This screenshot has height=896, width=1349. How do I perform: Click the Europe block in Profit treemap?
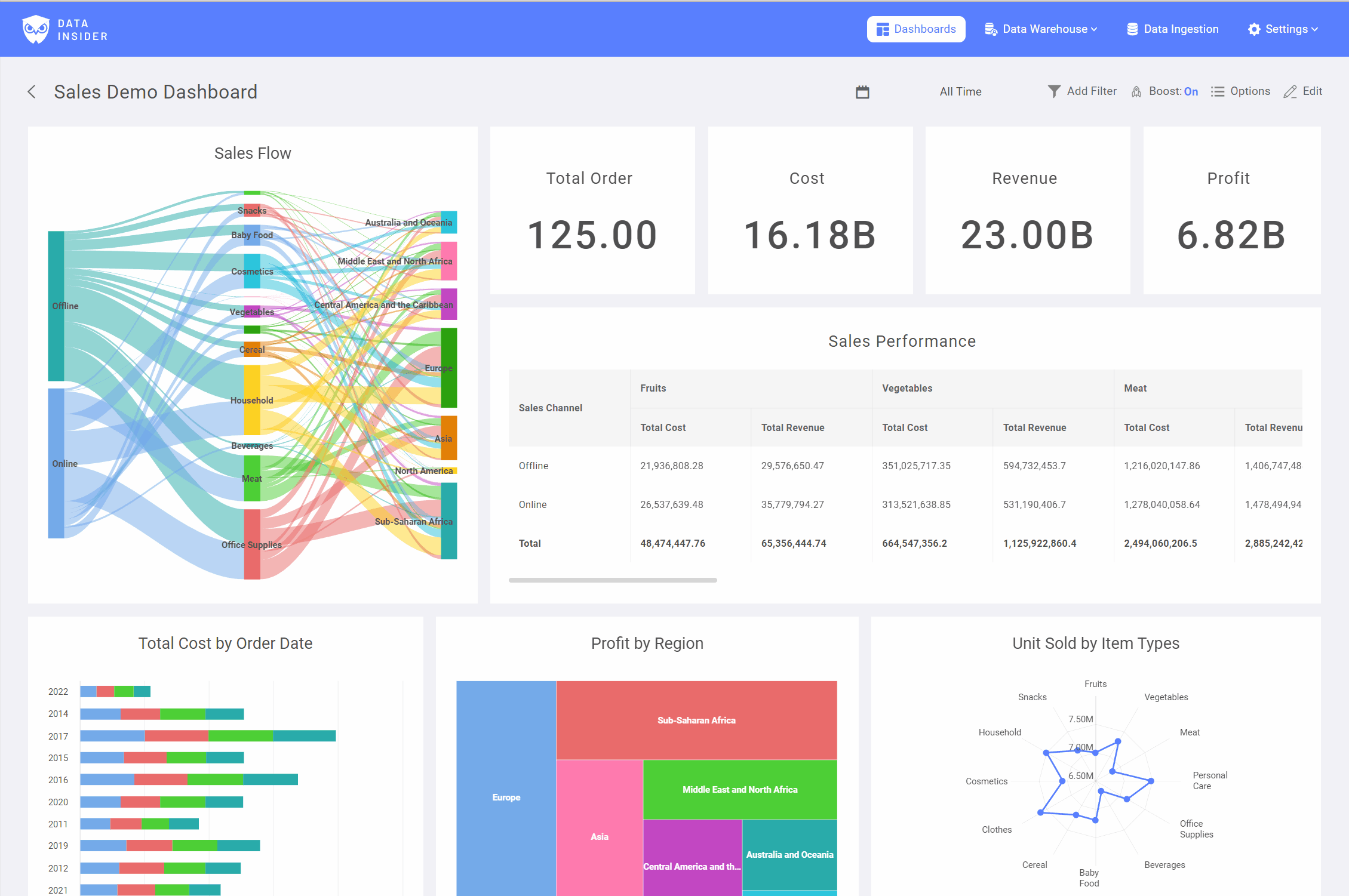coord(506,797)
